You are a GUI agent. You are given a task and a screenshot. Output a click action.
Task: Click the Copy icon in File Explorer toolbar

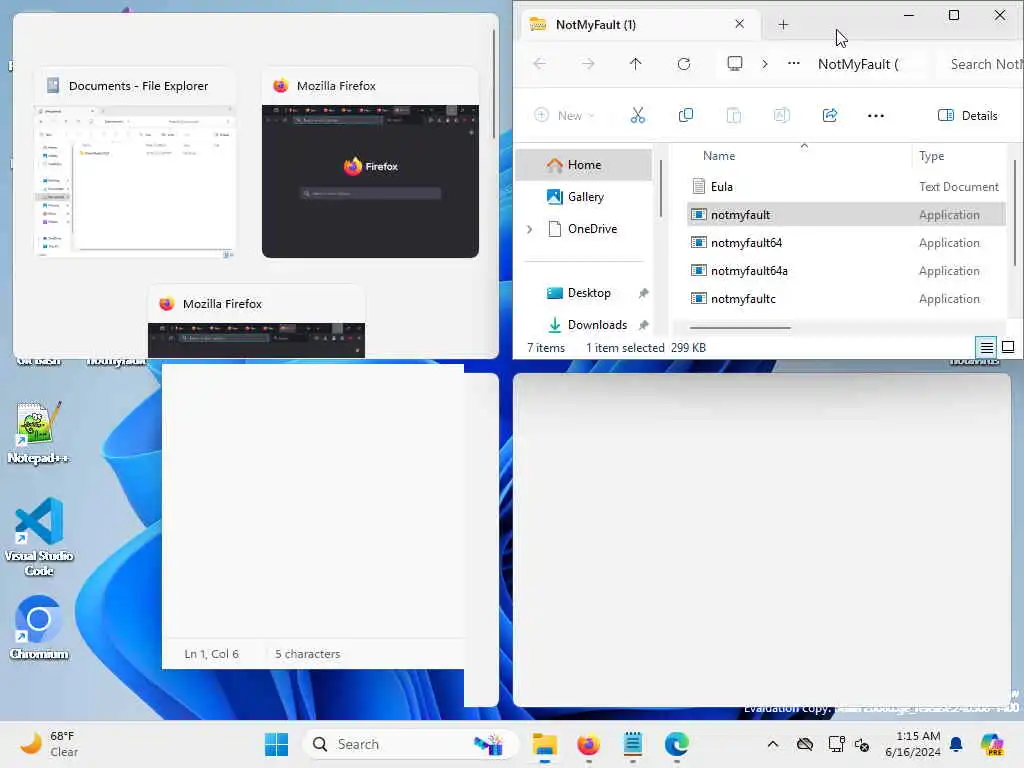(x=686, y=116)
